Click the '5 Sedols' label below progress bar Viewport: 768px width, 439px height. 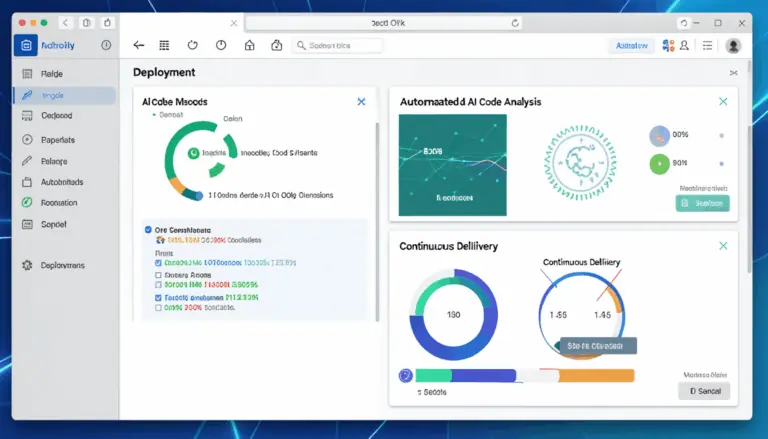tap(432, 392)
